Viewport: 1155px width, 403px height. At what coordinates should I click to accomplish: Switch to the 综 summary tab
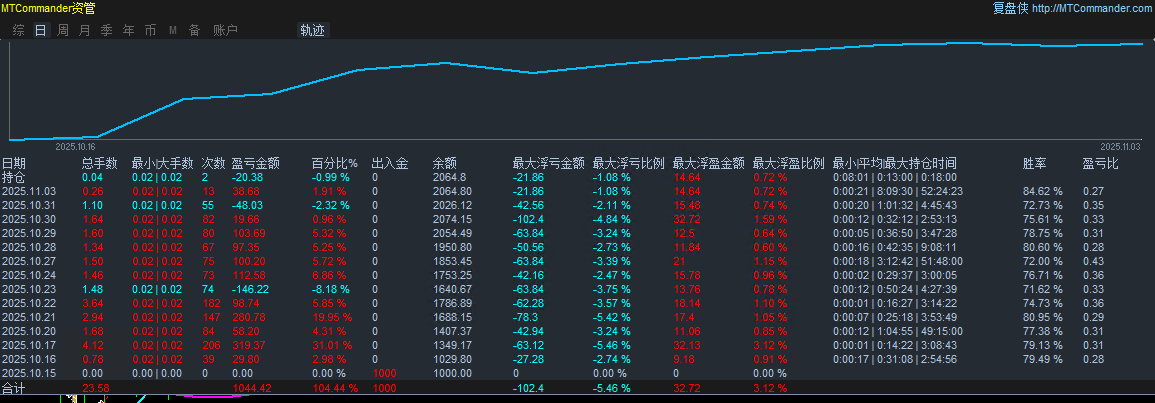pos(19,30)
